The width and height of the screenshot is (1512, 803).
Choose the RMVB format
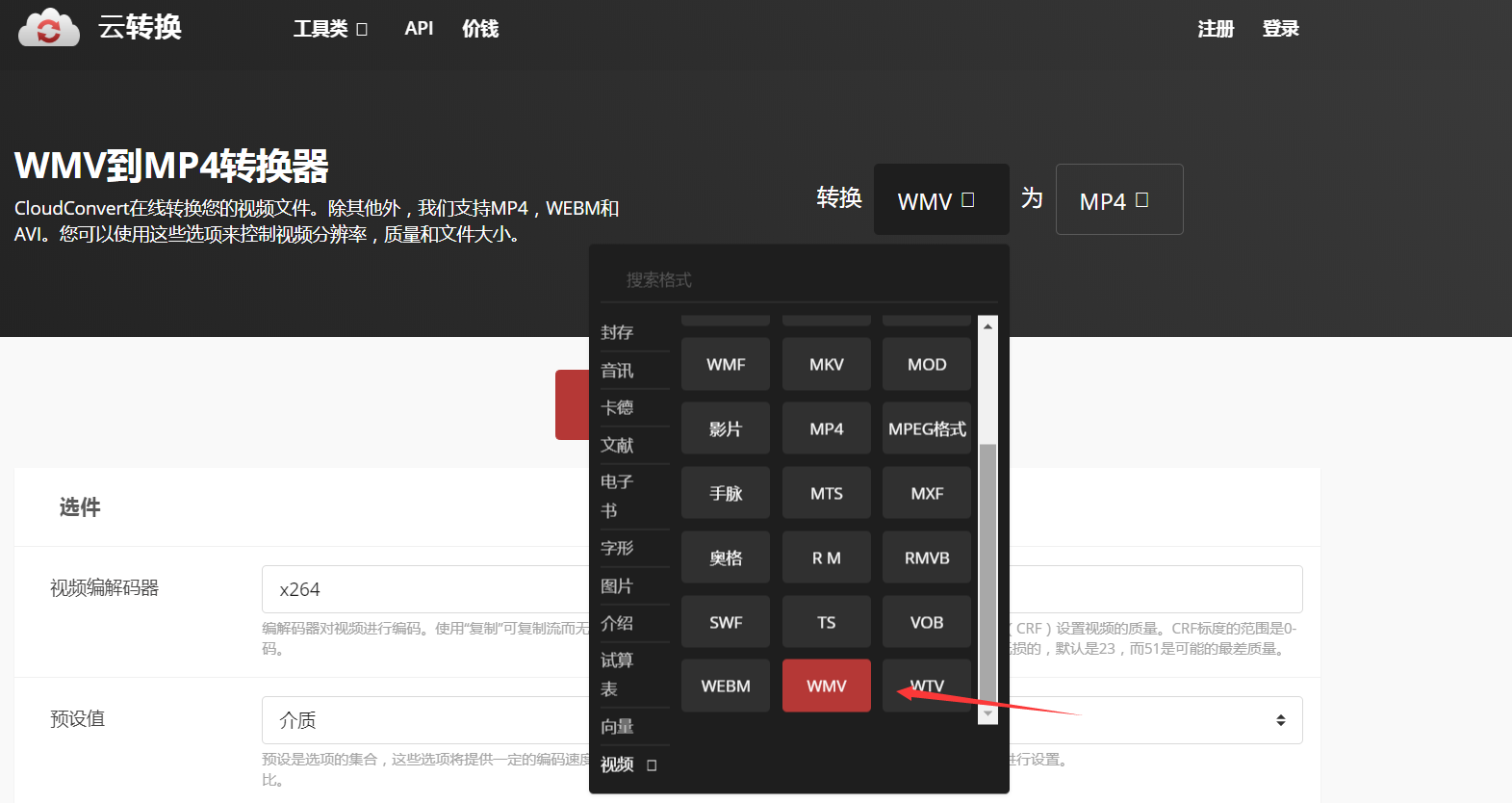click(x=927, y=557)
